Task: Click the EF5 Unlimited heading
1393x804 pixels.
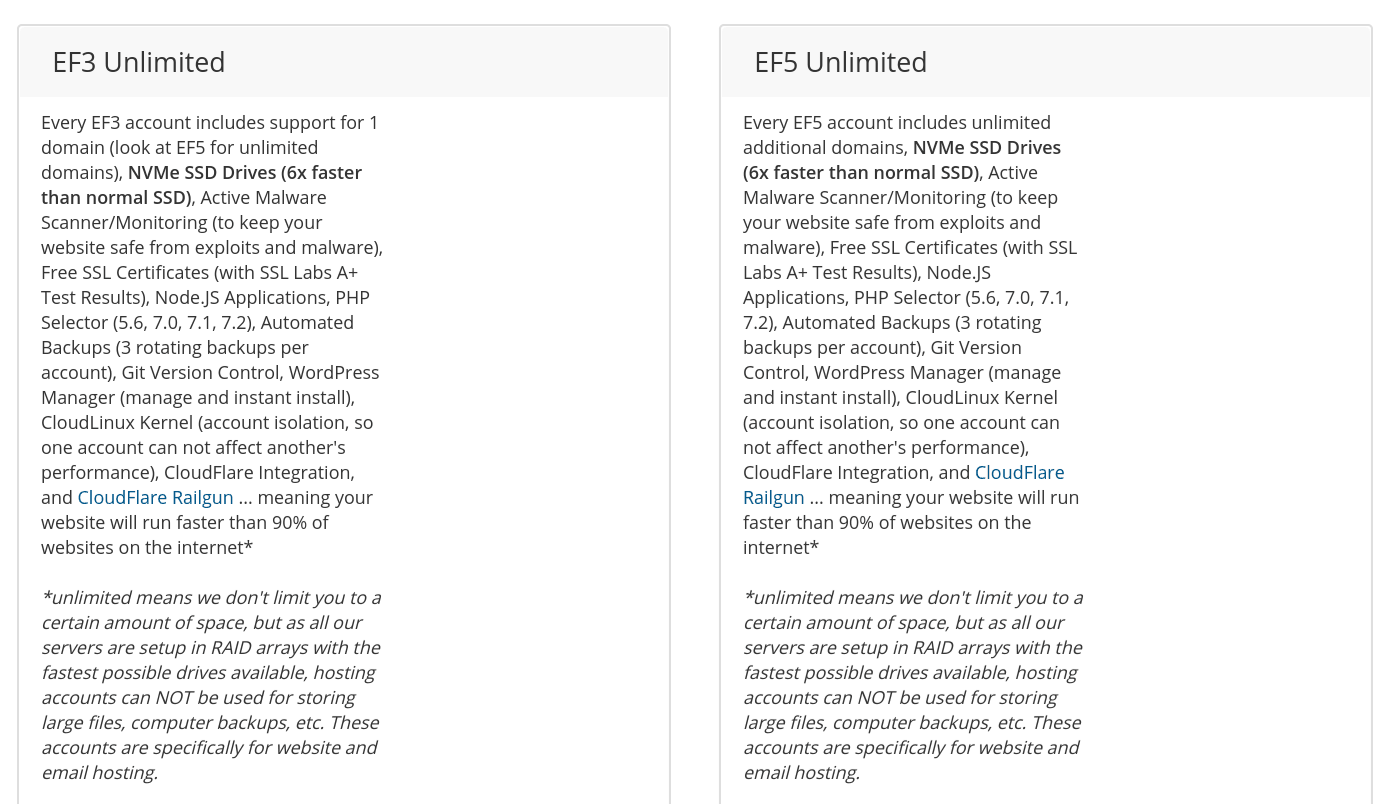Action: click(x=841, y=62)
